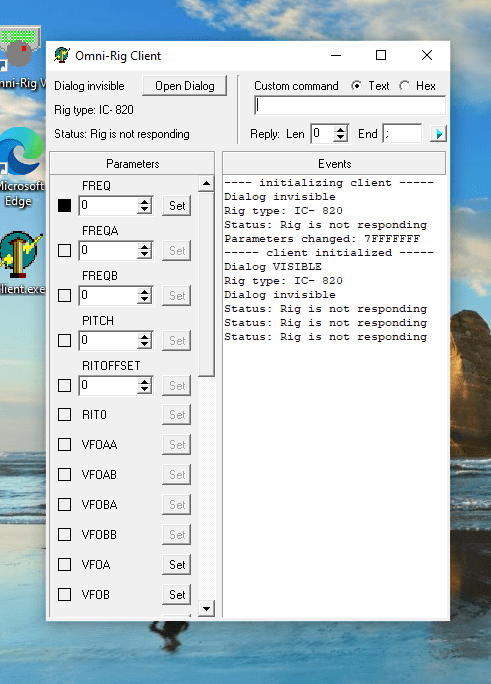Click Set button for VFOAA

click(x=177, y=445)
